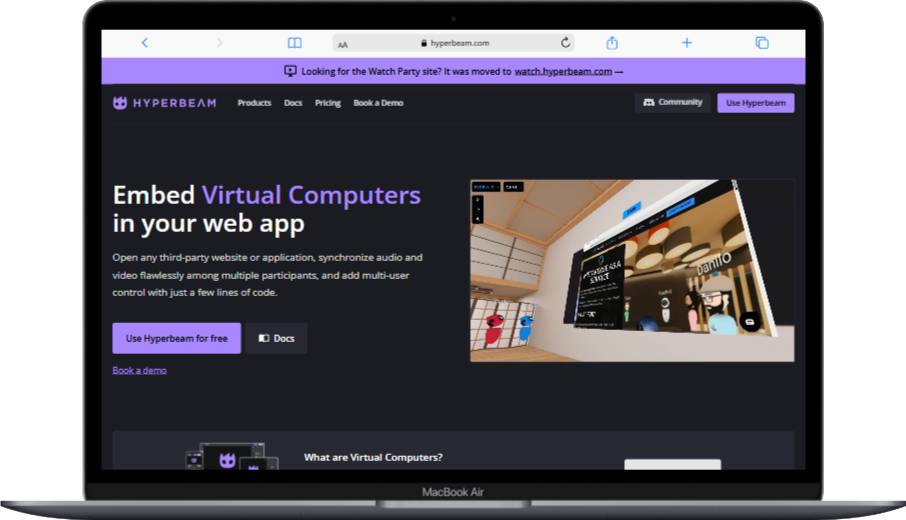Open the Safari share sheet icon
906x520 pixels.
(x=612, y=43)
